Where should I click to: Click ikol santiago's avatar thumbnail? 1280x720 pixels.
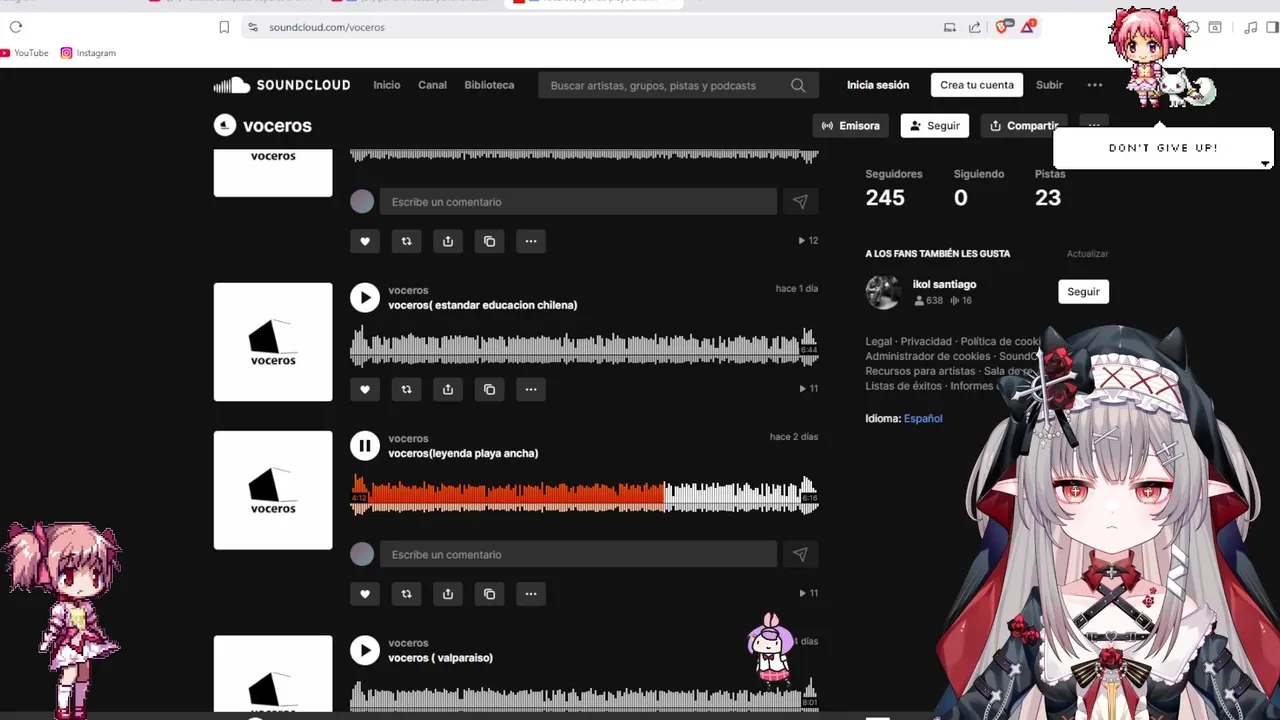pos(883,292)
